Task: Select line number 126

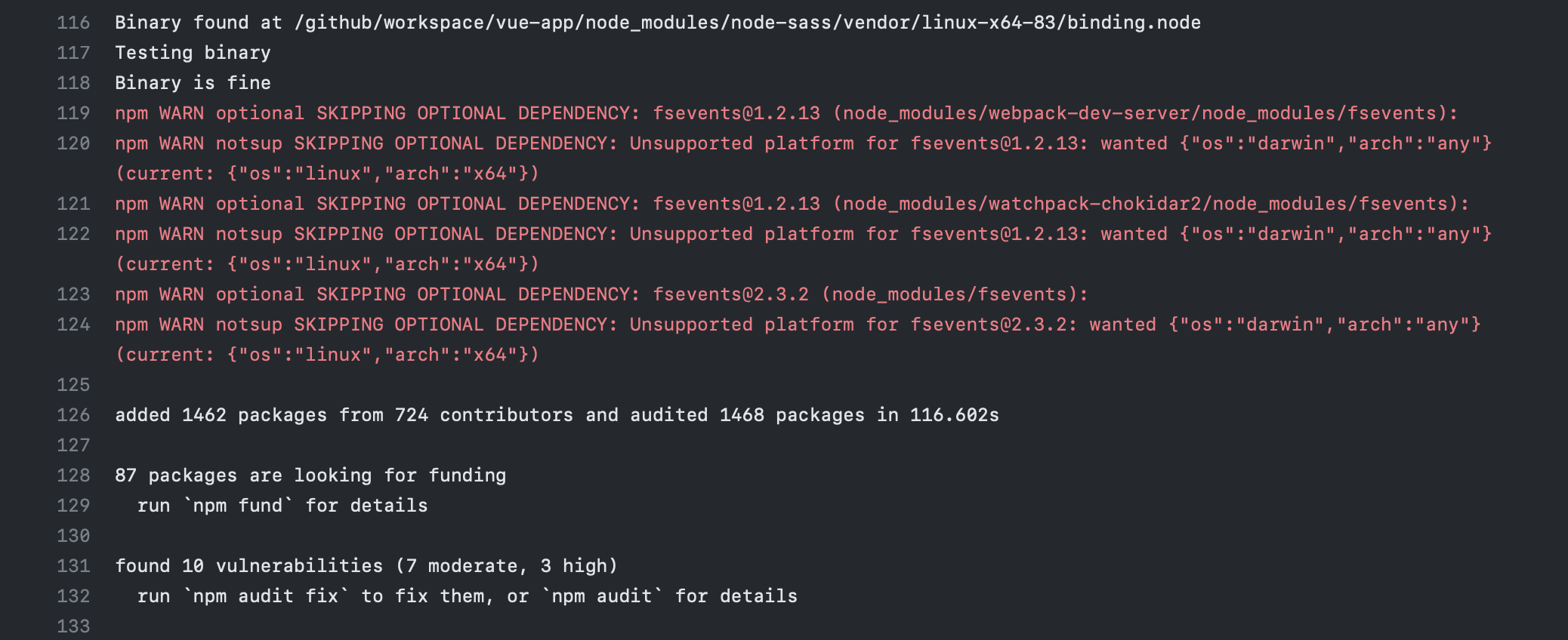Action: 73,415
